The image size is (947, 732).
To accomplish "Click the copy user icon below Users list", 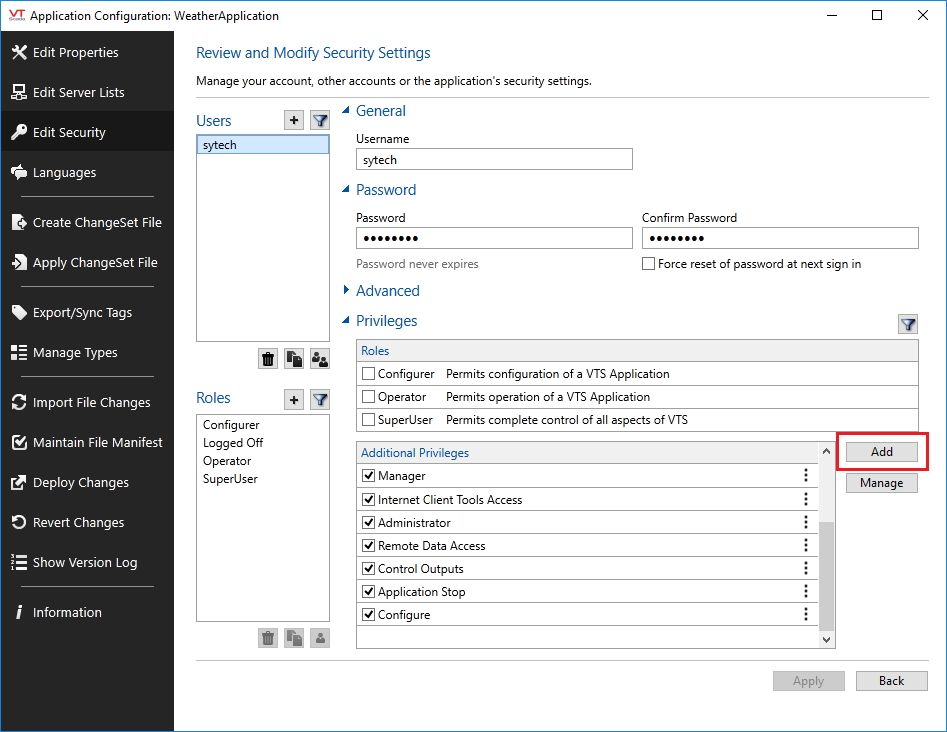I will point(294,359).
